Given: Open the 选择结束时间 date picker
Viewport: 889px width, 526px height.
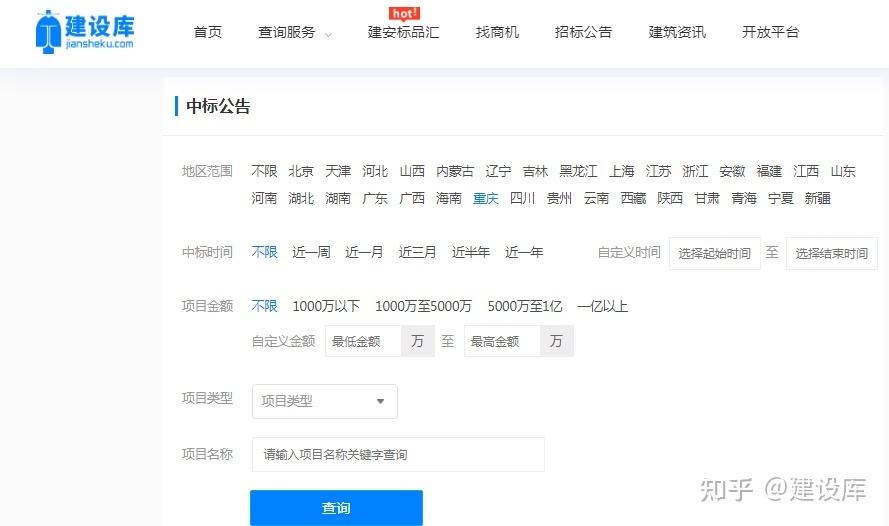Looking at the screenshot, I should (832, 253).
